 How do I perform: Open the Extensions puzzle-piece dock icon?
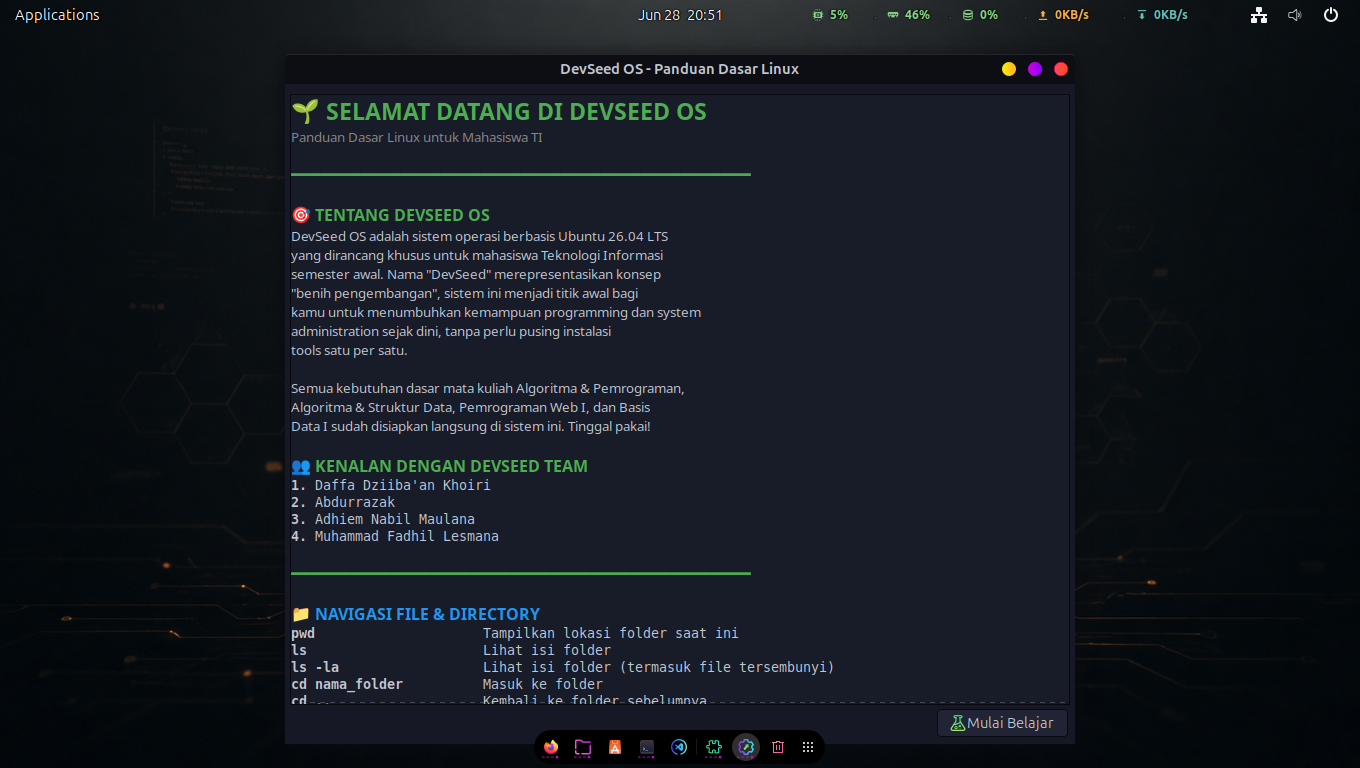713,747
